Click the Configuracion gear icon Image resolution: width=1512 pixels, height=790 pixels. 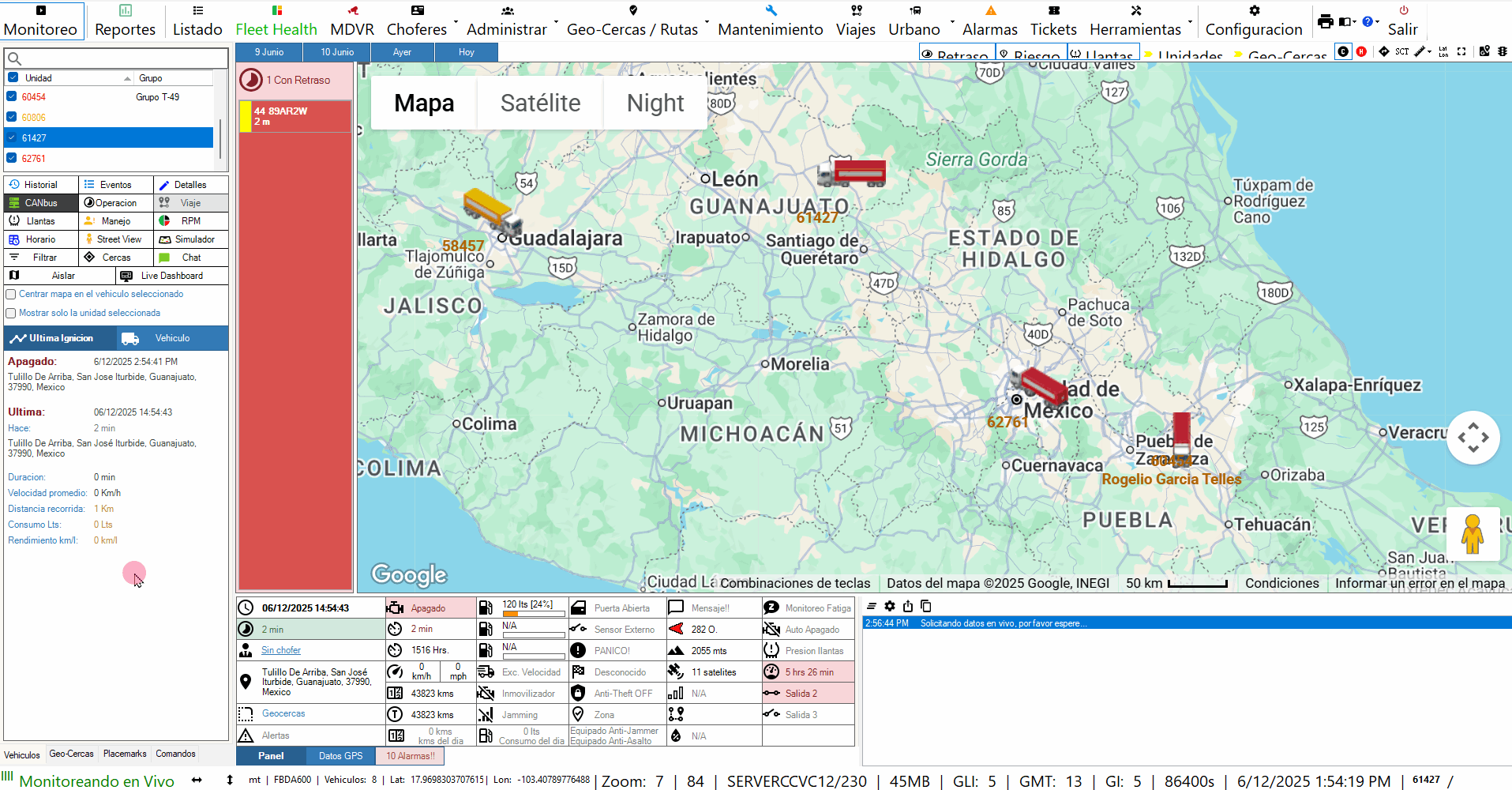tap(1254, 10)
